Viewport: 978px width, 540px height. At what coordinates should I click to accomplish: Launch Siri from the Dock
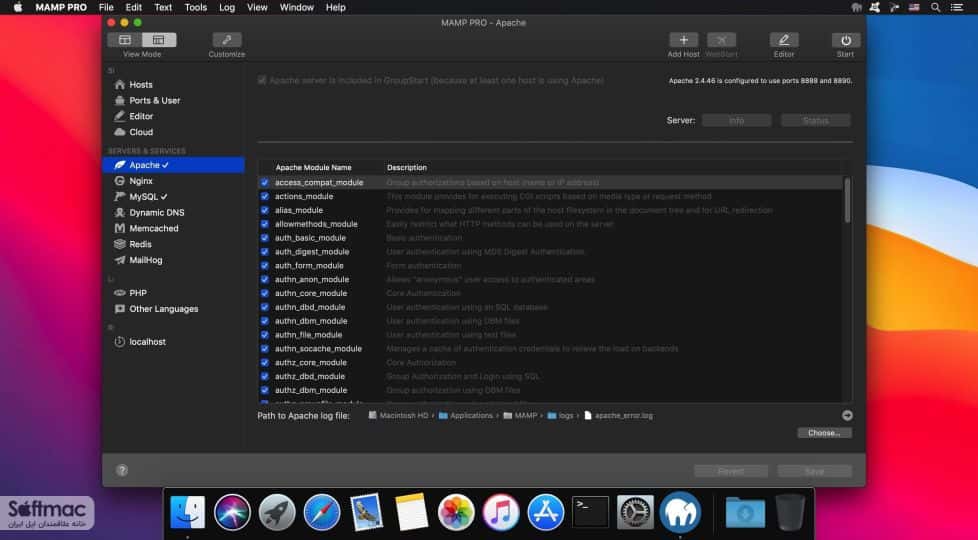point(232,512)
